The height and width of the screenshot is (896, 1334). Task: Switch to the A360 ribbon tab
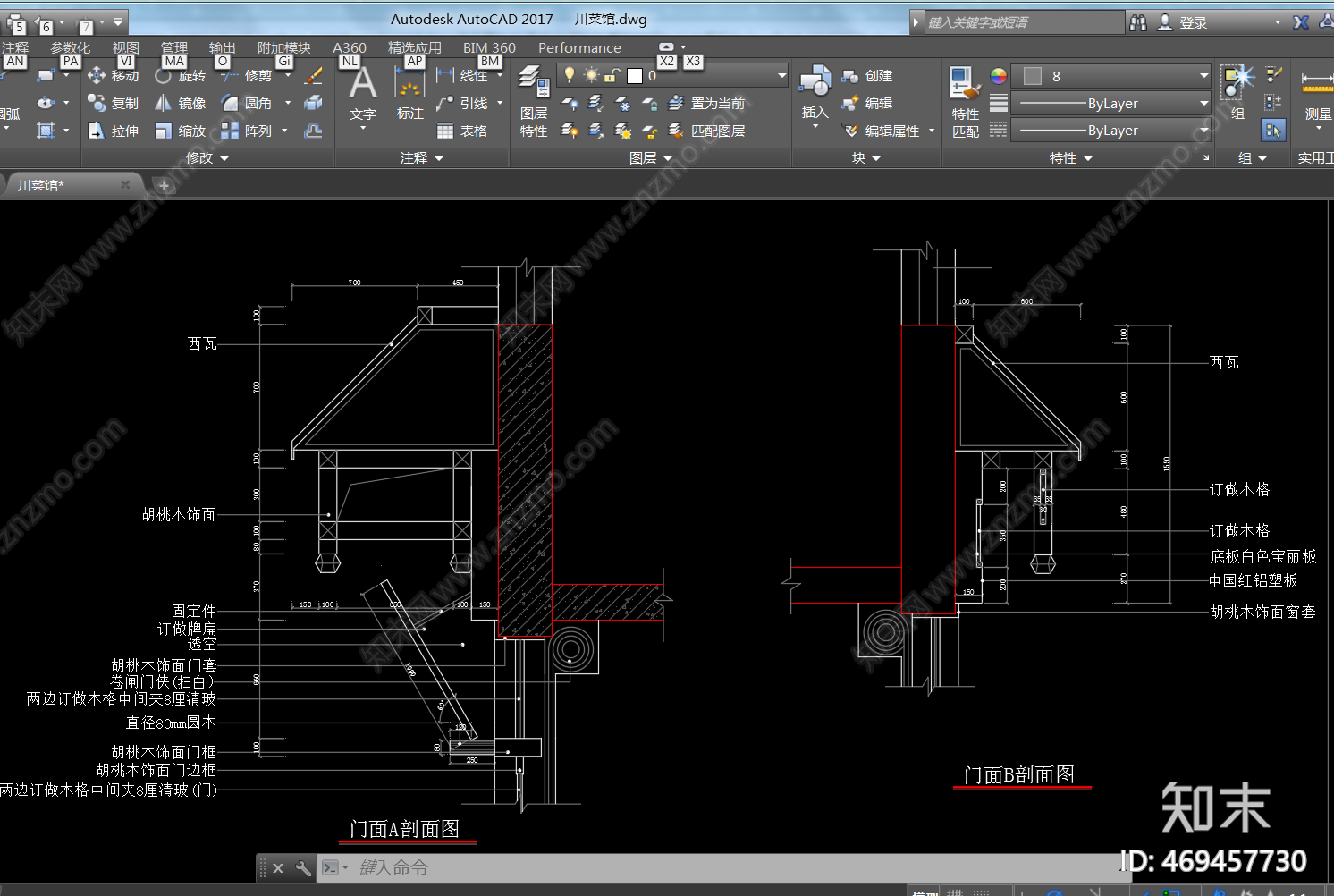[350, 47]
